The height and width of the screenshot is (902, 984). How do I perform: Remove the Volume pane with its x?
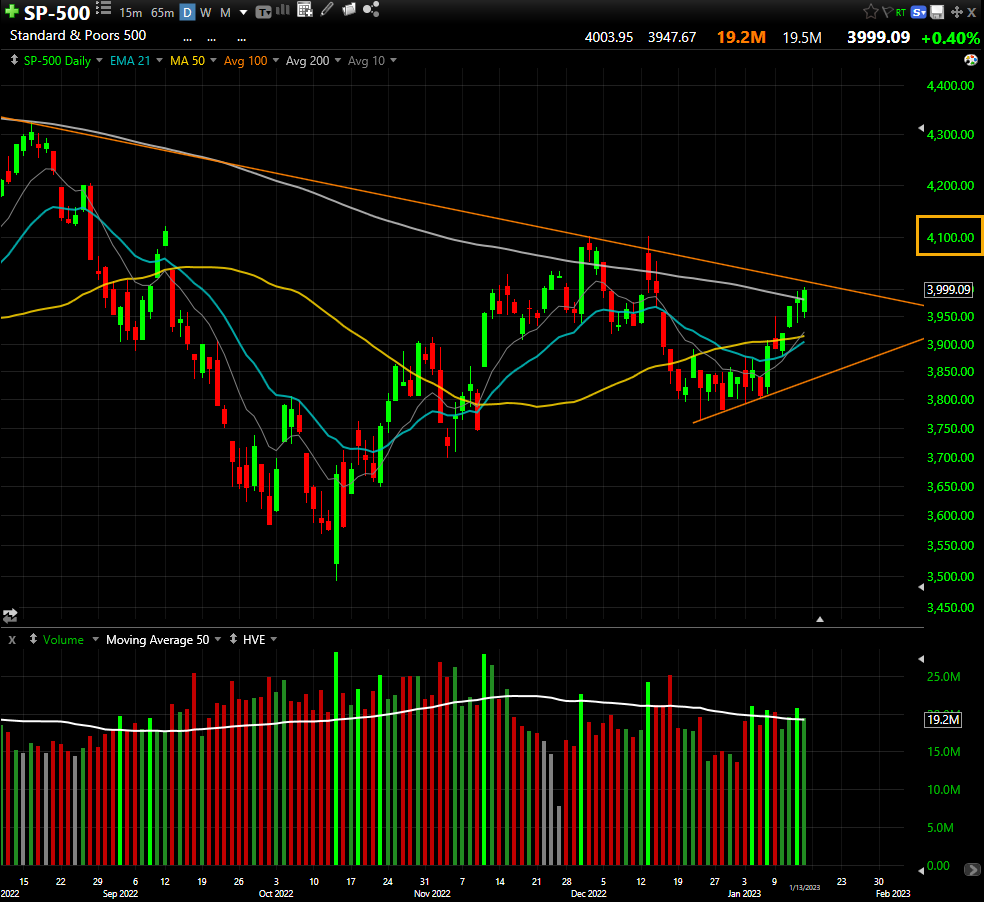[x=12, y=640]
